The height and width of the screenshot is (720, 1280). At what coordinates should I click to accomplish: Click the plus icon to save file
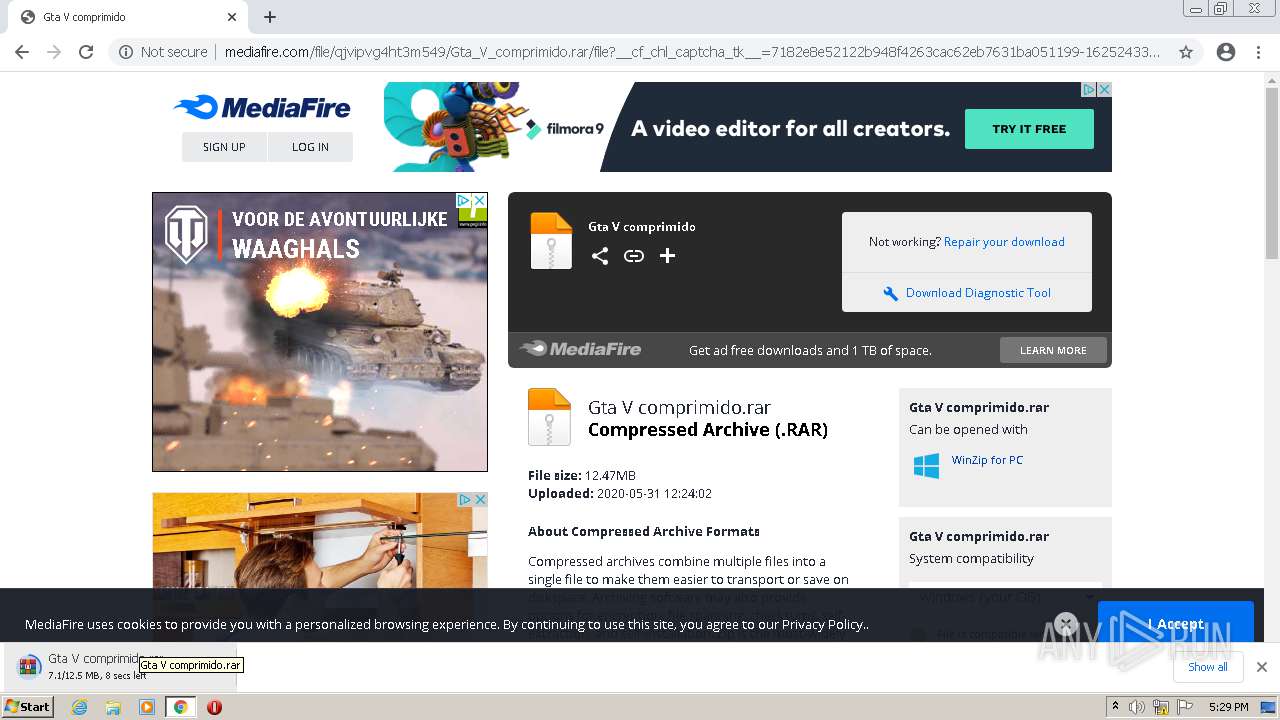667,256
